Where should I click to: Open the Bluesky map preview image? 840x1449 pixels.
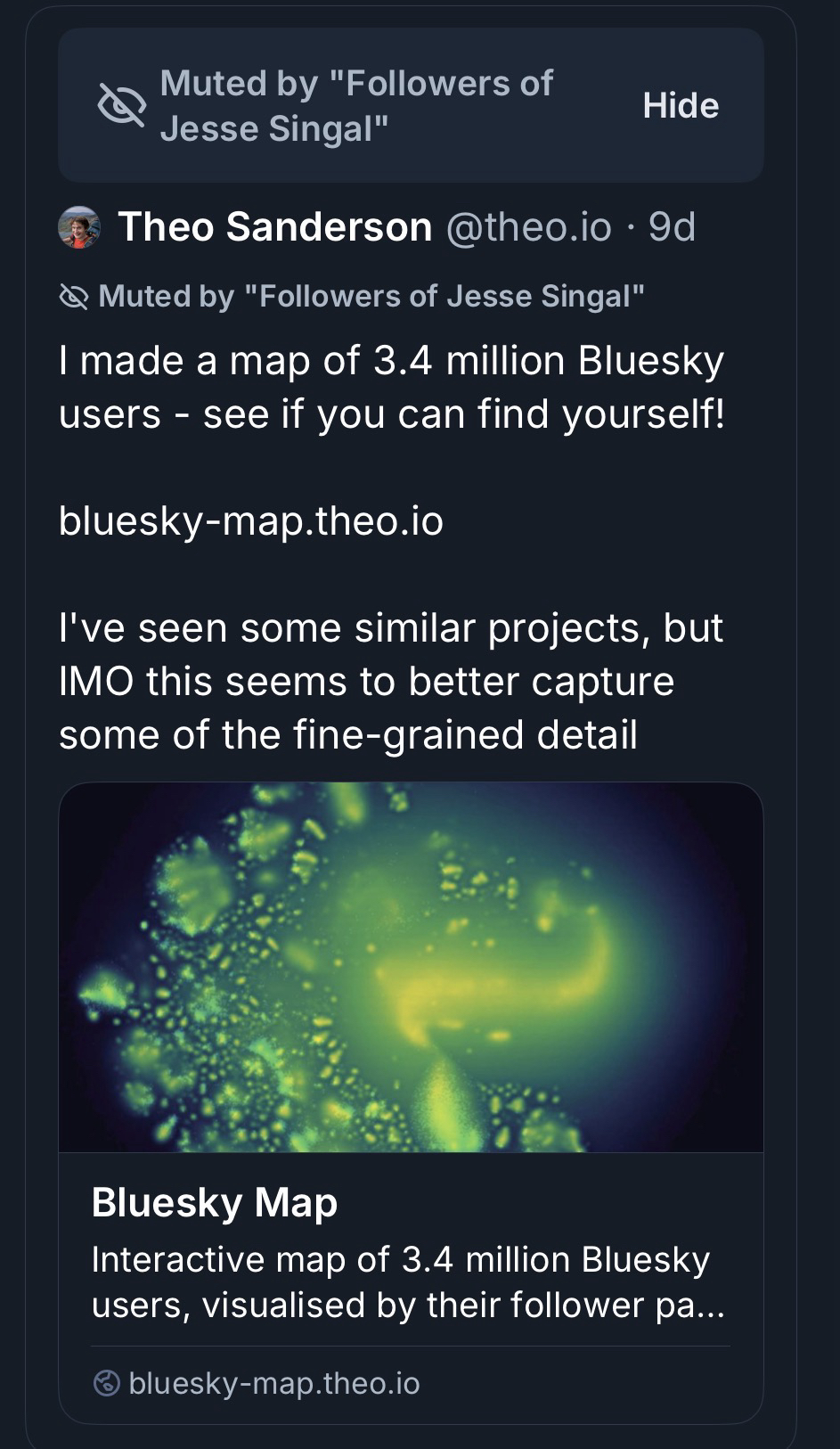[411, 967]
